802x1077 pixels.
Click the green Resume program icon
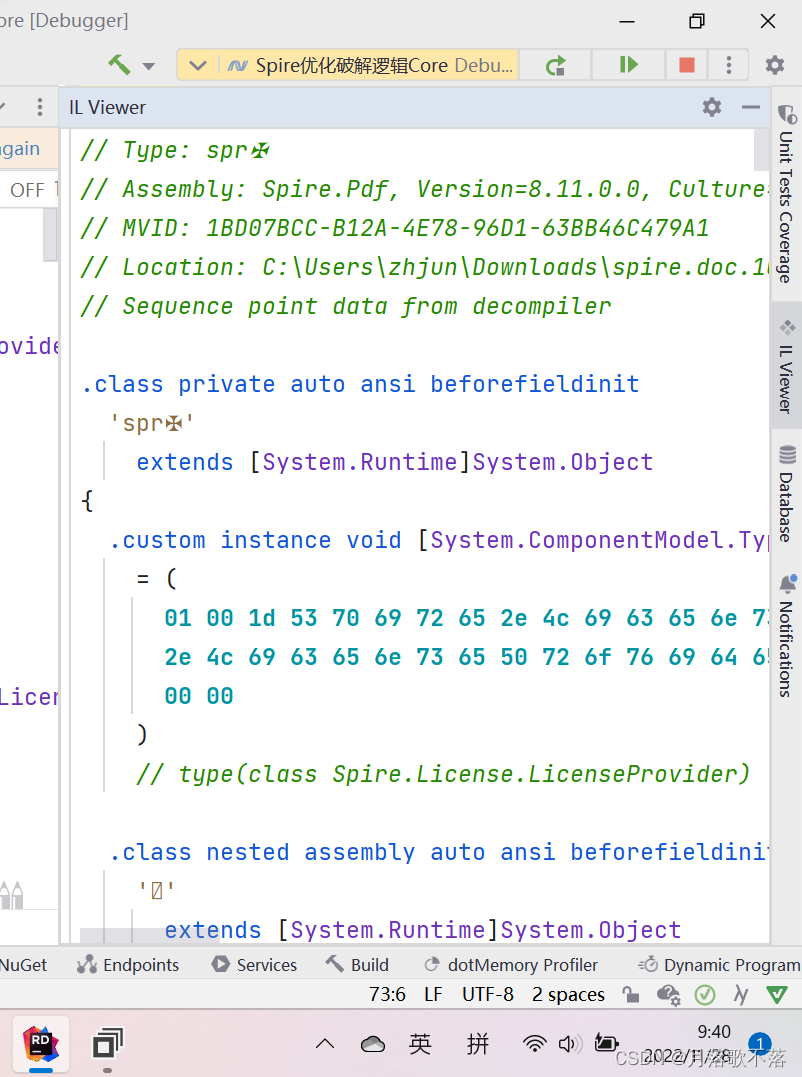coord(628,65)
